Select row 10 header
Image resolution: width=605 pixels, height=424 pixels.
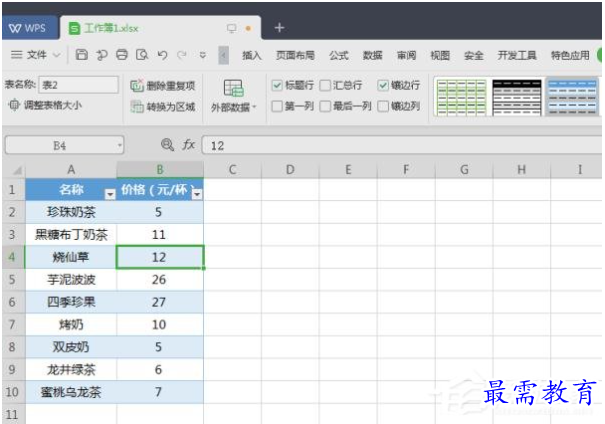(12, 392)
